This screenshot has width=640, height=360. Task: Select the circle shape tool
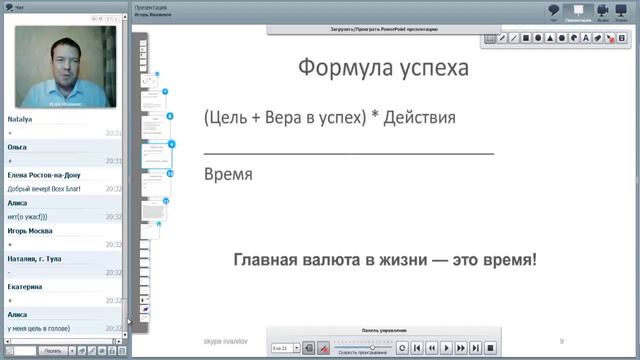pyautogui.click(x=538, y=38)
